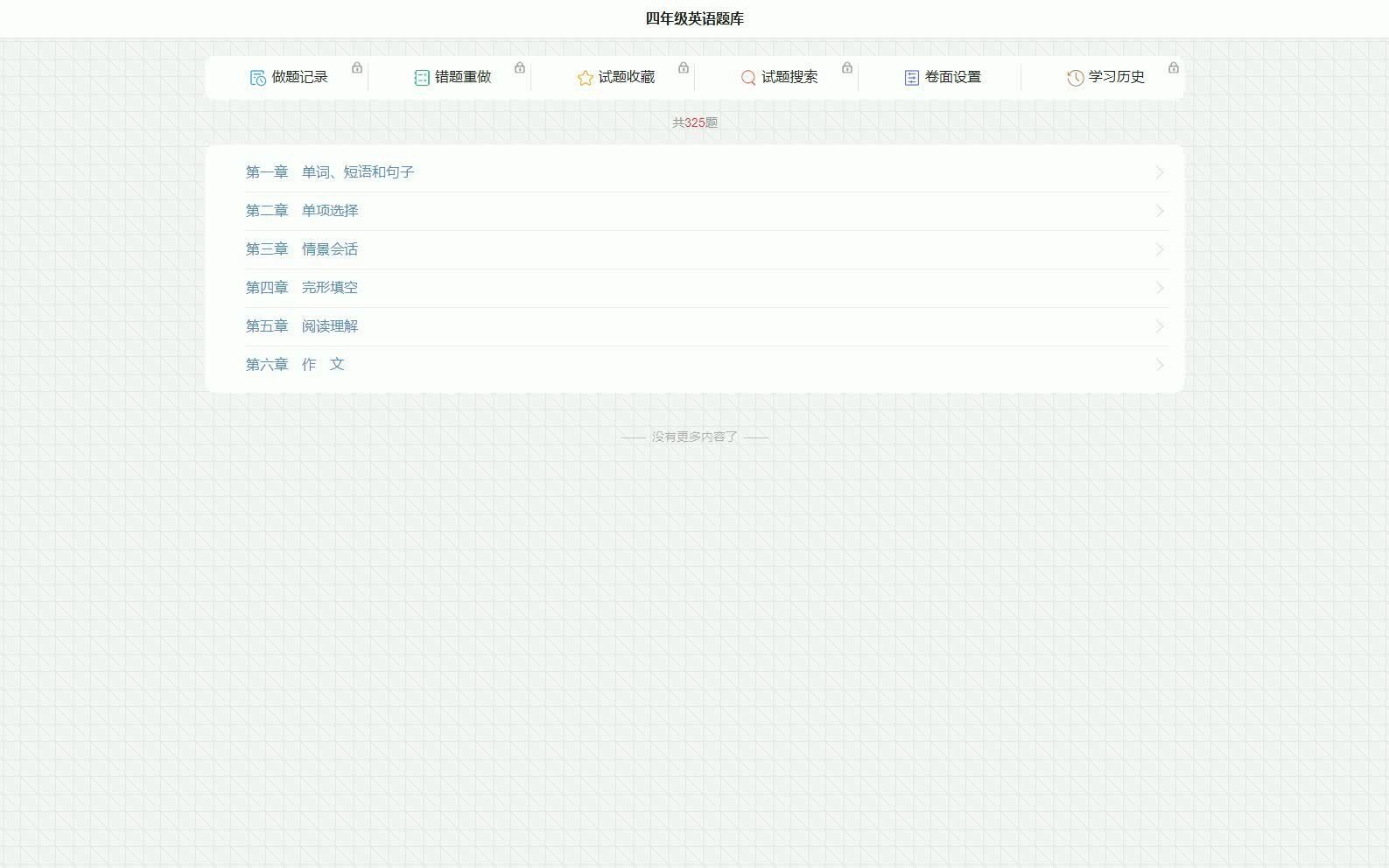Open the 做题记录 tab
The image size is (1389, 868).
tap(288, 77)
